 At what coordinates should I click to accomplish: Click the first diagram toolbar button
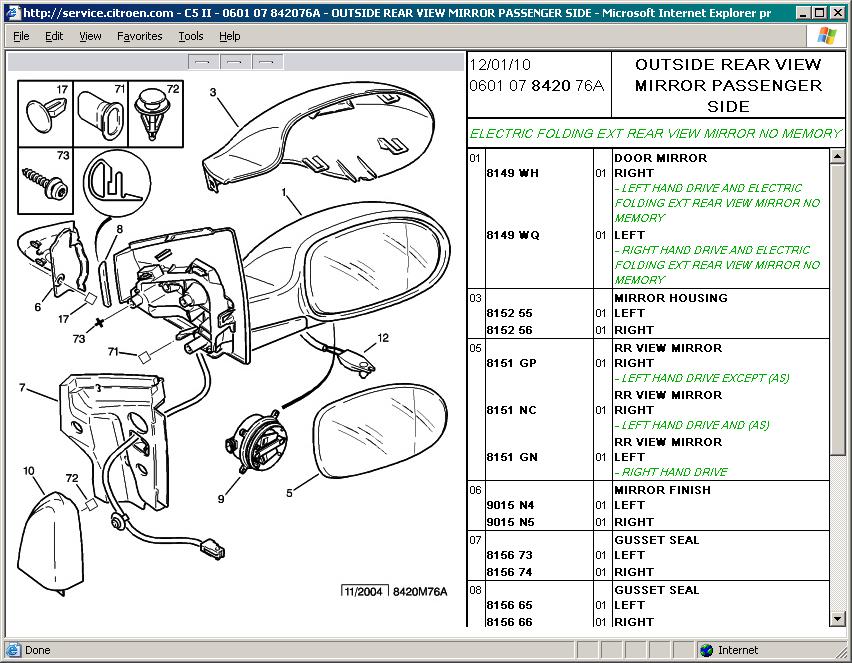tap(203, 62)
